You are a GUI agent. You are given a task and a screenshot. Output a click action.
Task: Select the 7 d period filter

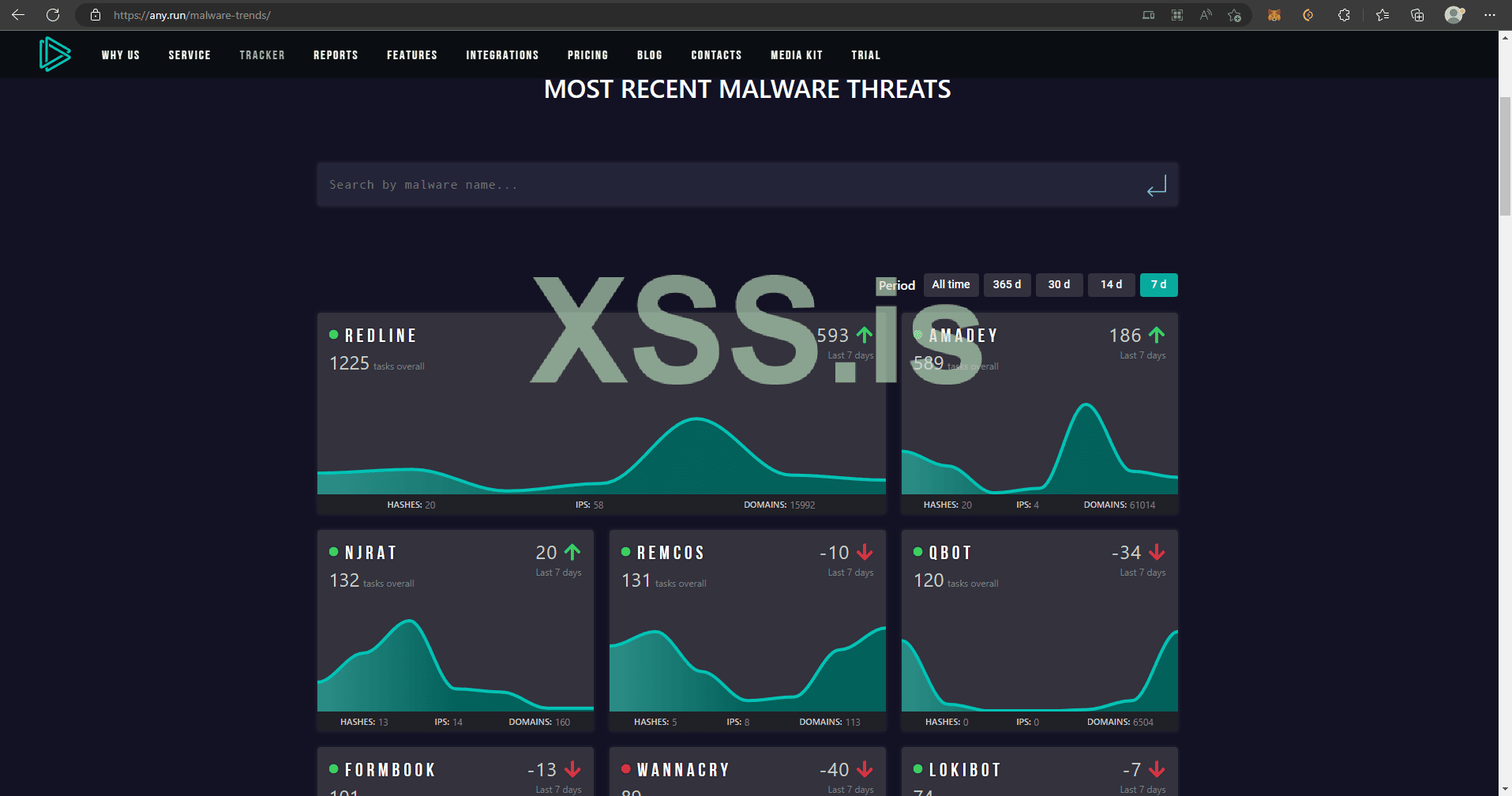1159,285
